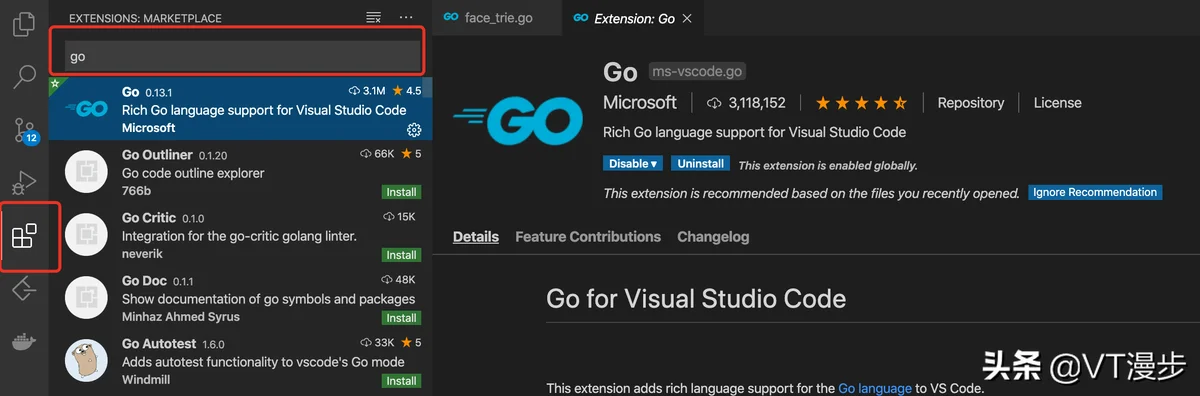The height and width of the screenshot is (396, 1200).
Task: Open Source Control view with 12 badge
Action: pyautogui.click(x=25, y=130)
